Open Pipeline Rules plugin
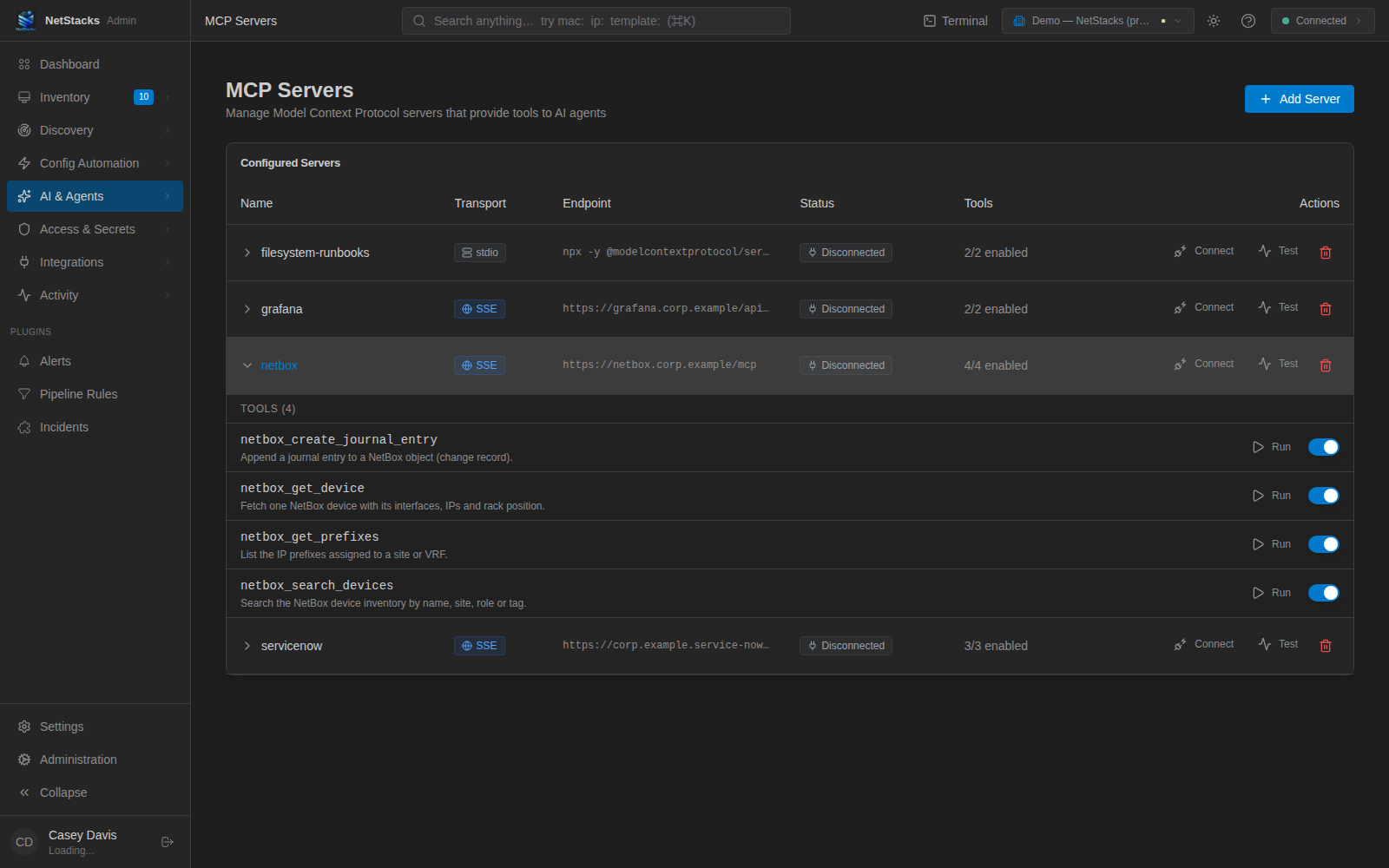 (95, 394)
